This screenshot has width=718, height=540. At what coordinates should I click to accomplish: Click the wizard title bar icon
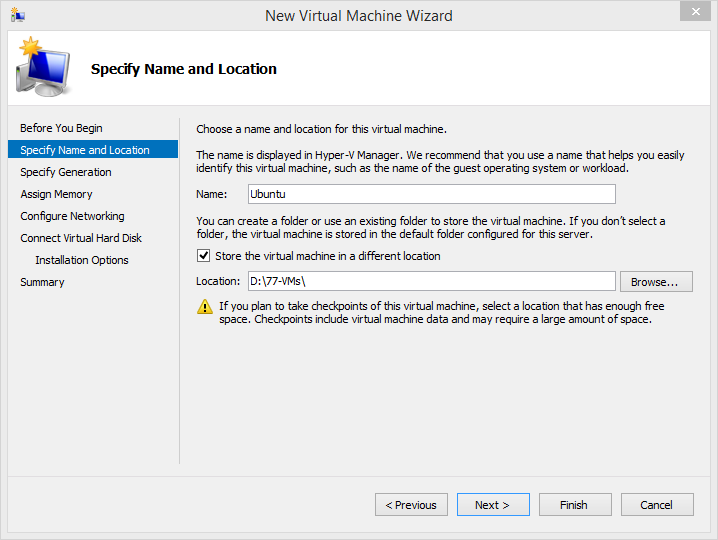(17, 15)
